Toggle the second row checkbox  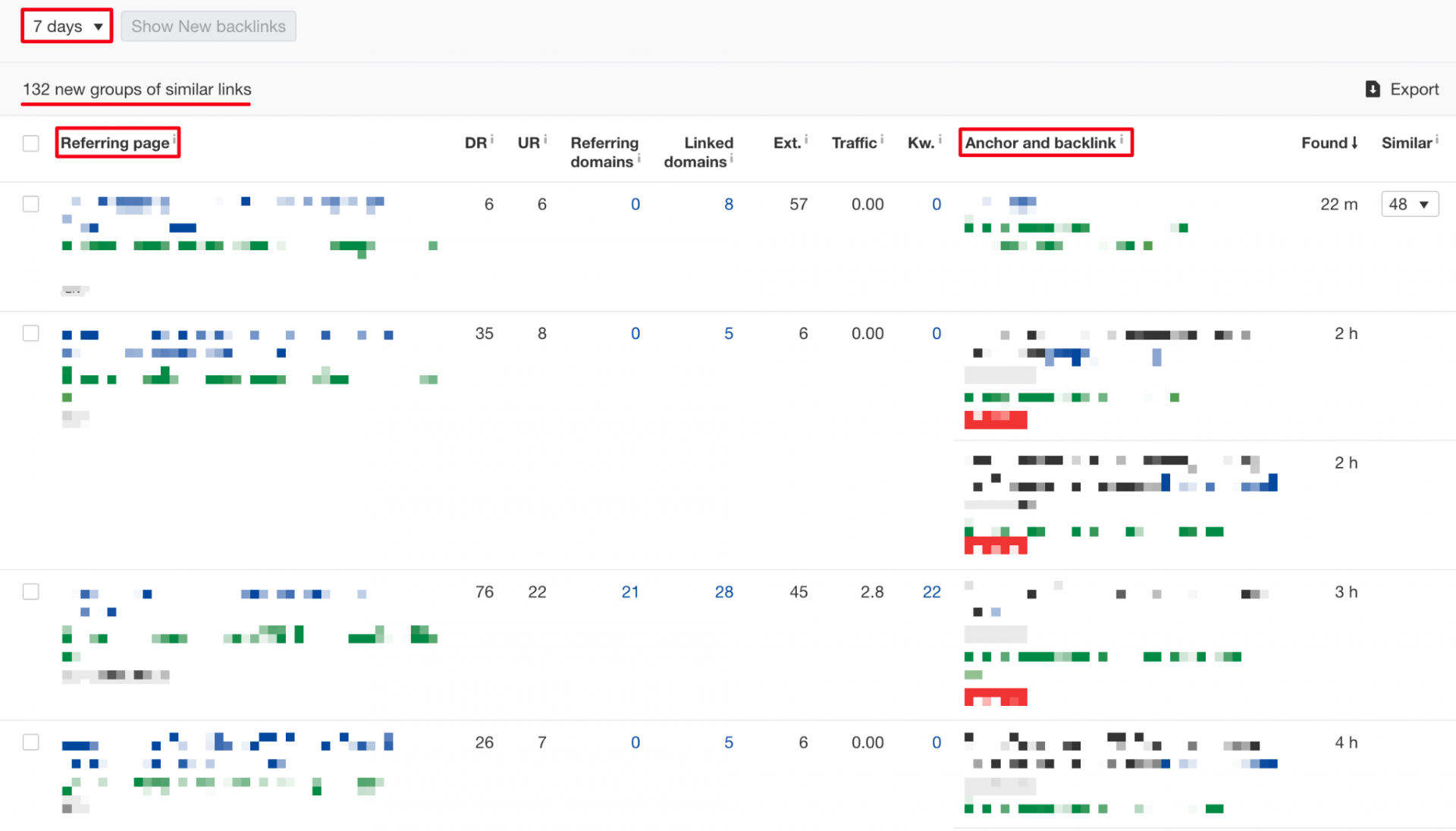[x=30, y=333]
